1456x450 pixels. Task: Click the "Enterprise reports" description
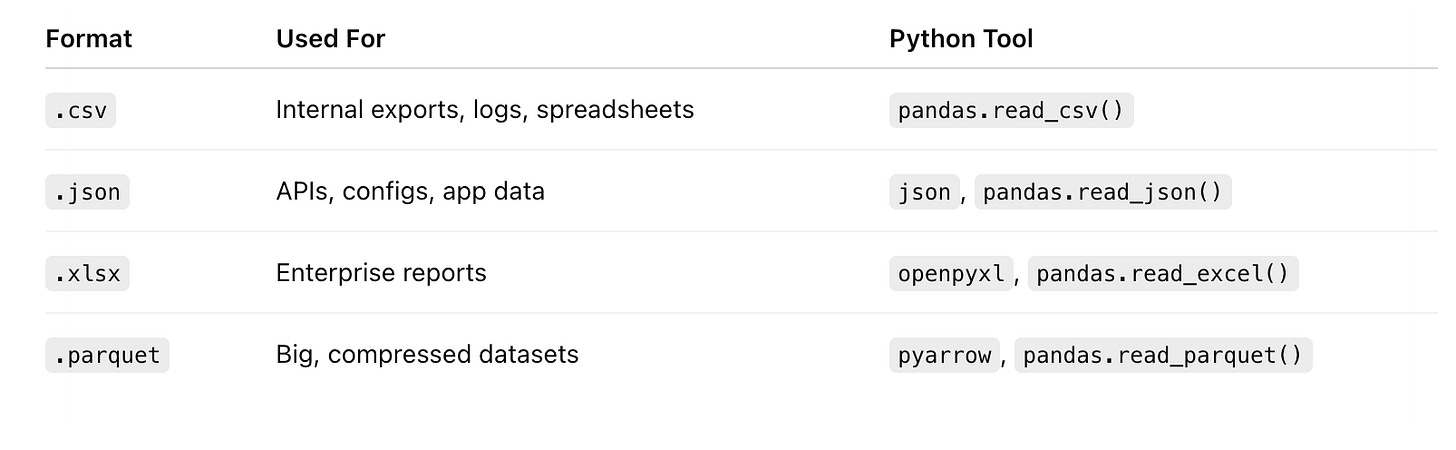point(381,273)
